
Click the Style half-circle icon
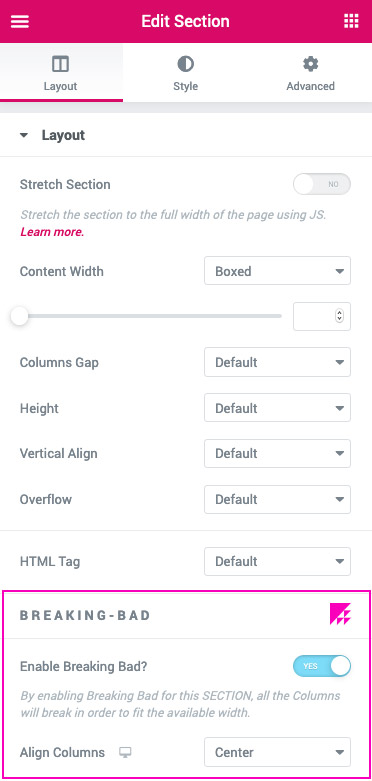pos(185,64)
